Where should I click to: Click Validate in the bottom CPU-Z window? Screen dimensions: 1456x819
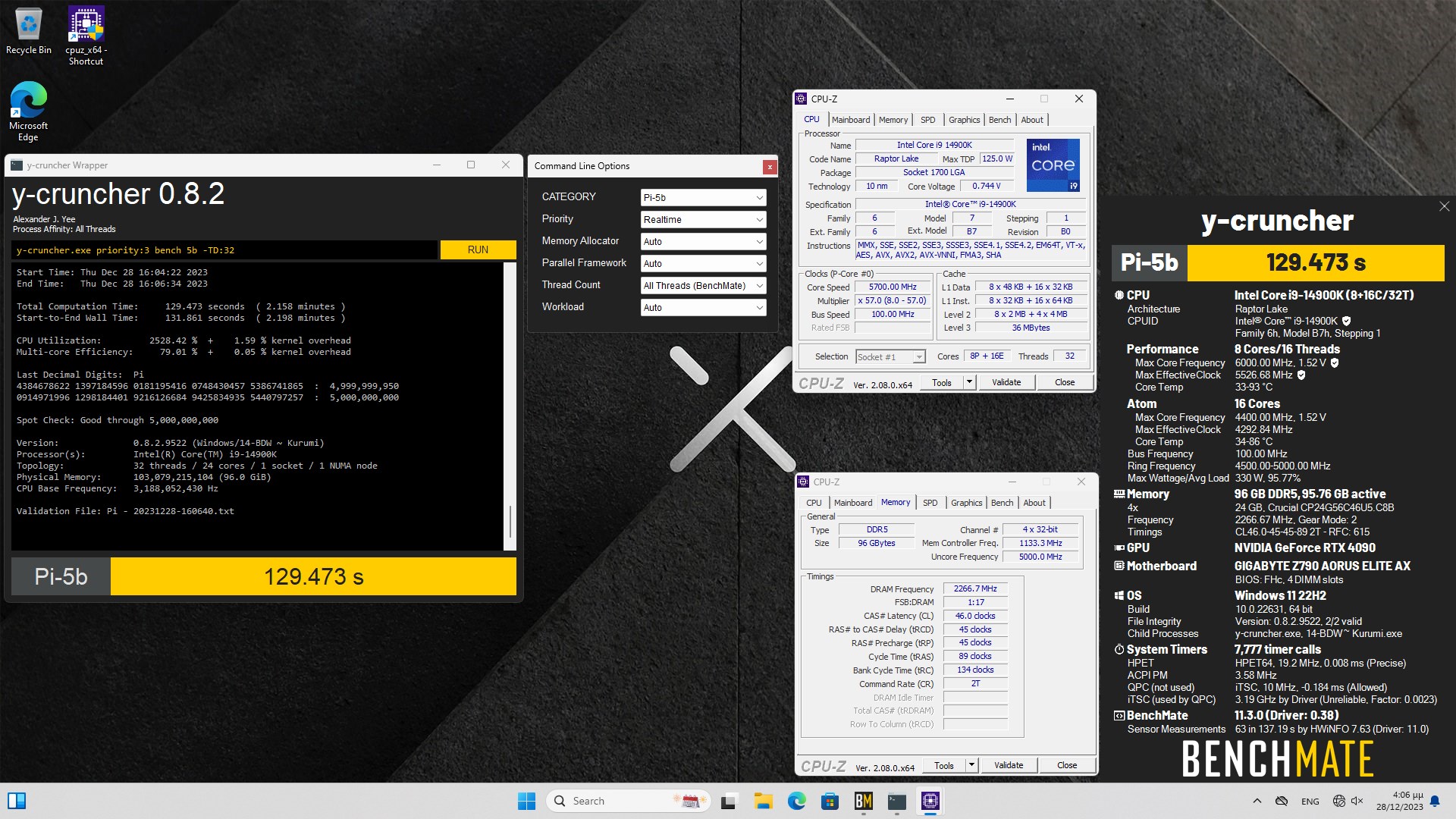(x=1009, y=765)
